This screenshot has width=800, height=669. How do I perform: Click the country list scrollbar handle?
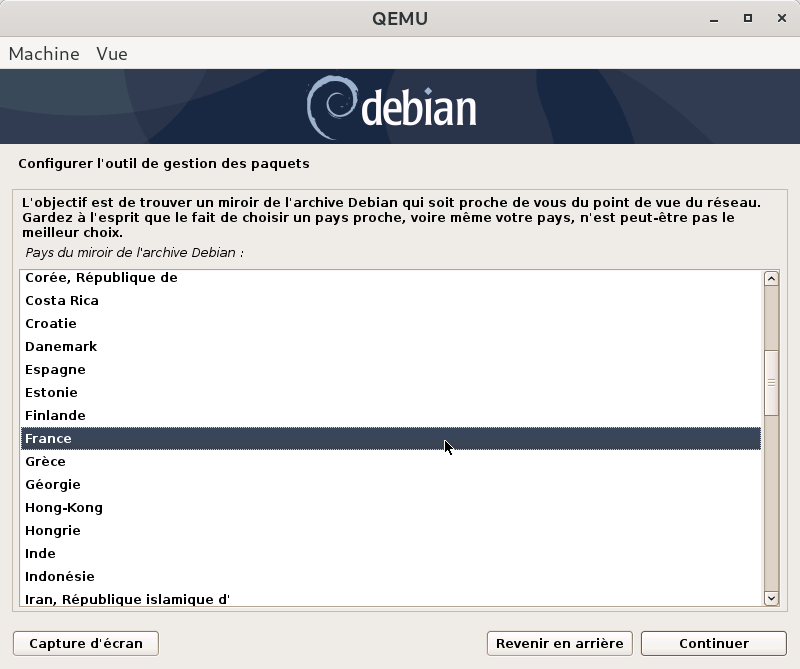point(771,380)
